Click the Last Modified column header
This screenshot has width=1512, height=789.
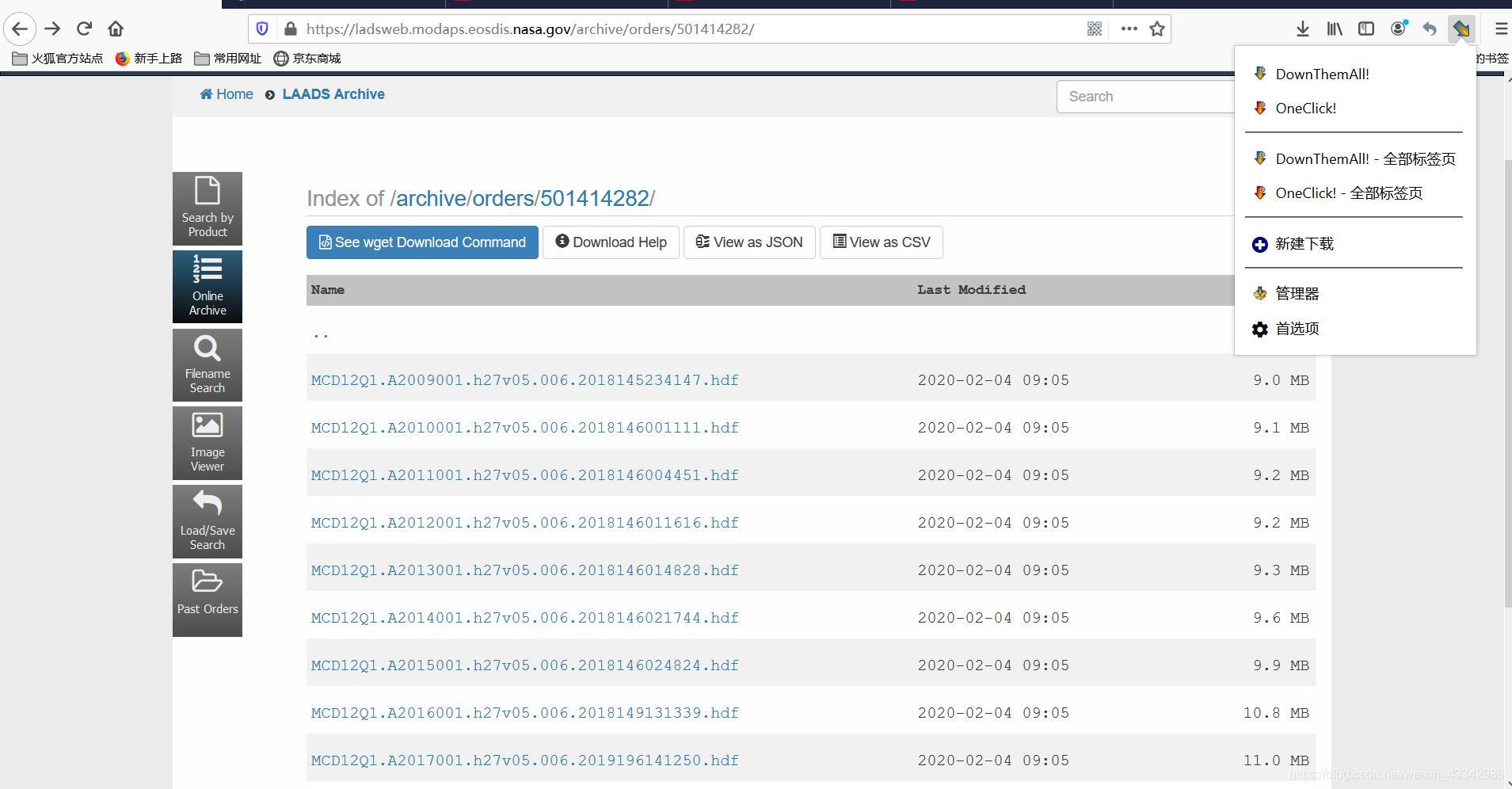tap(971, 290)
